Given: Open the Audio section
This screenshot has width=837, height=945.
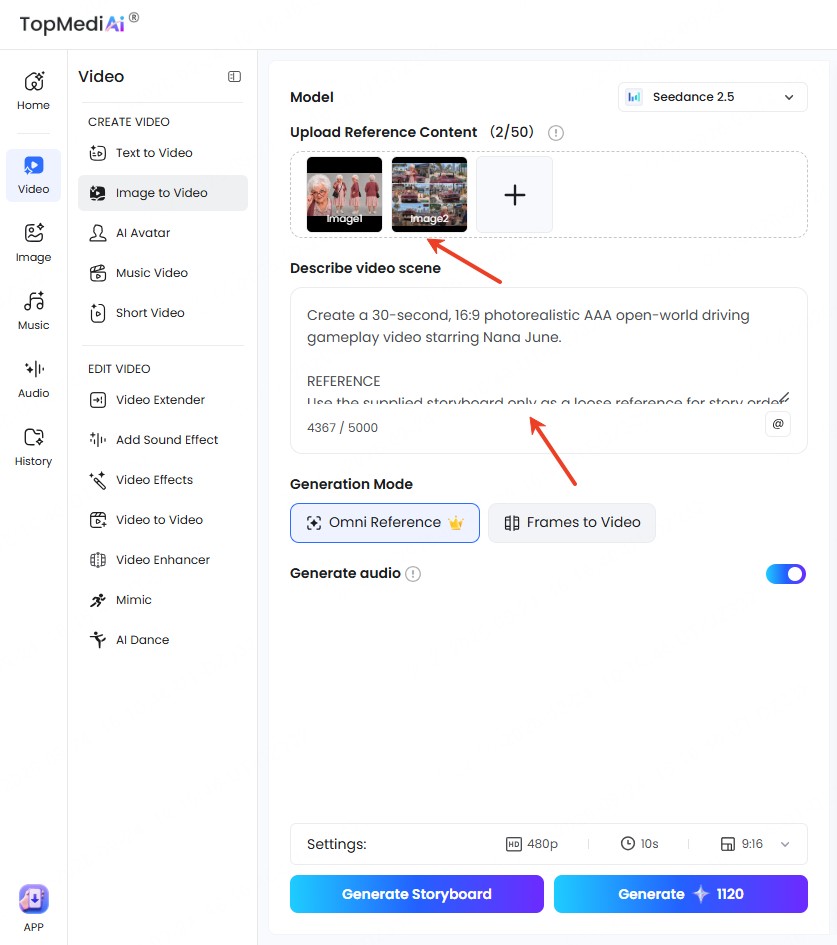Looking at the screenshot, I should pyautogui.click(x=33, y=379).
